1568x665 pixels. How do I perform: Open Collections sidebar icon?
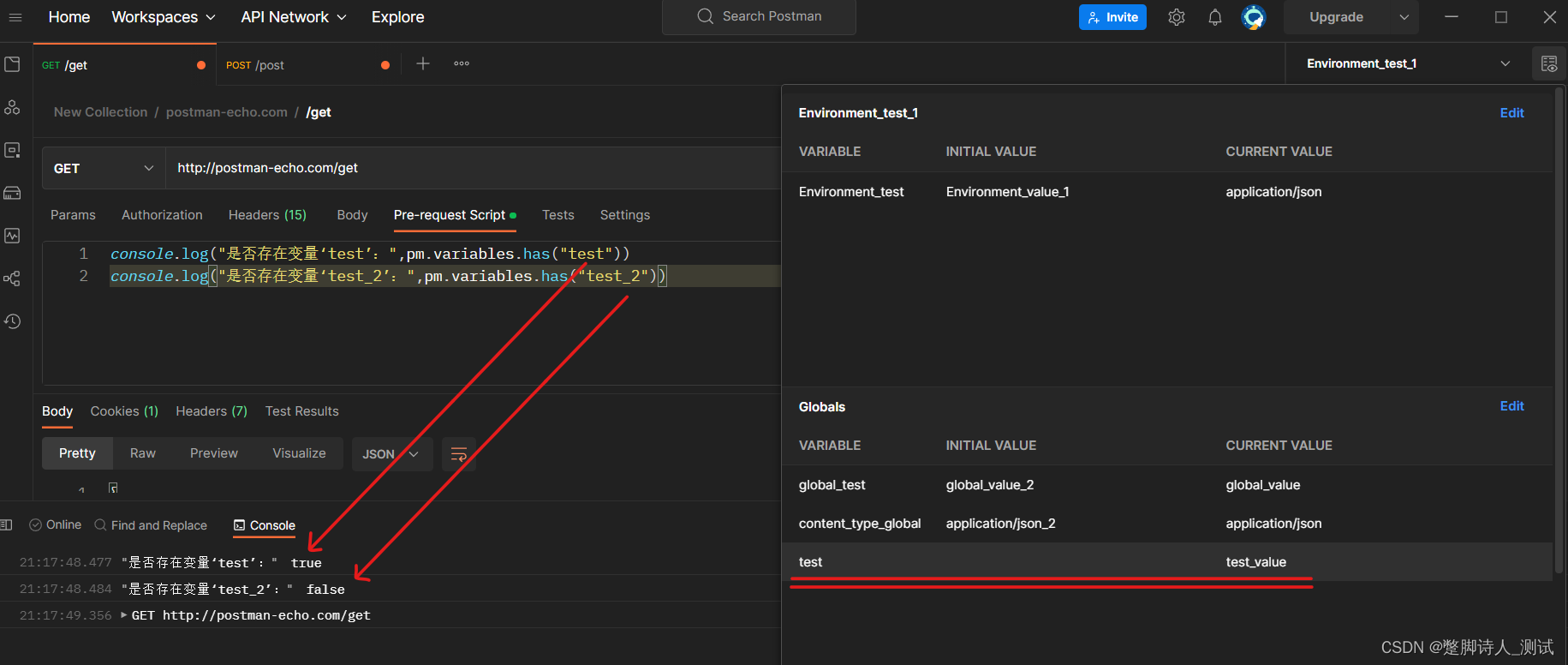pos(12,64)
